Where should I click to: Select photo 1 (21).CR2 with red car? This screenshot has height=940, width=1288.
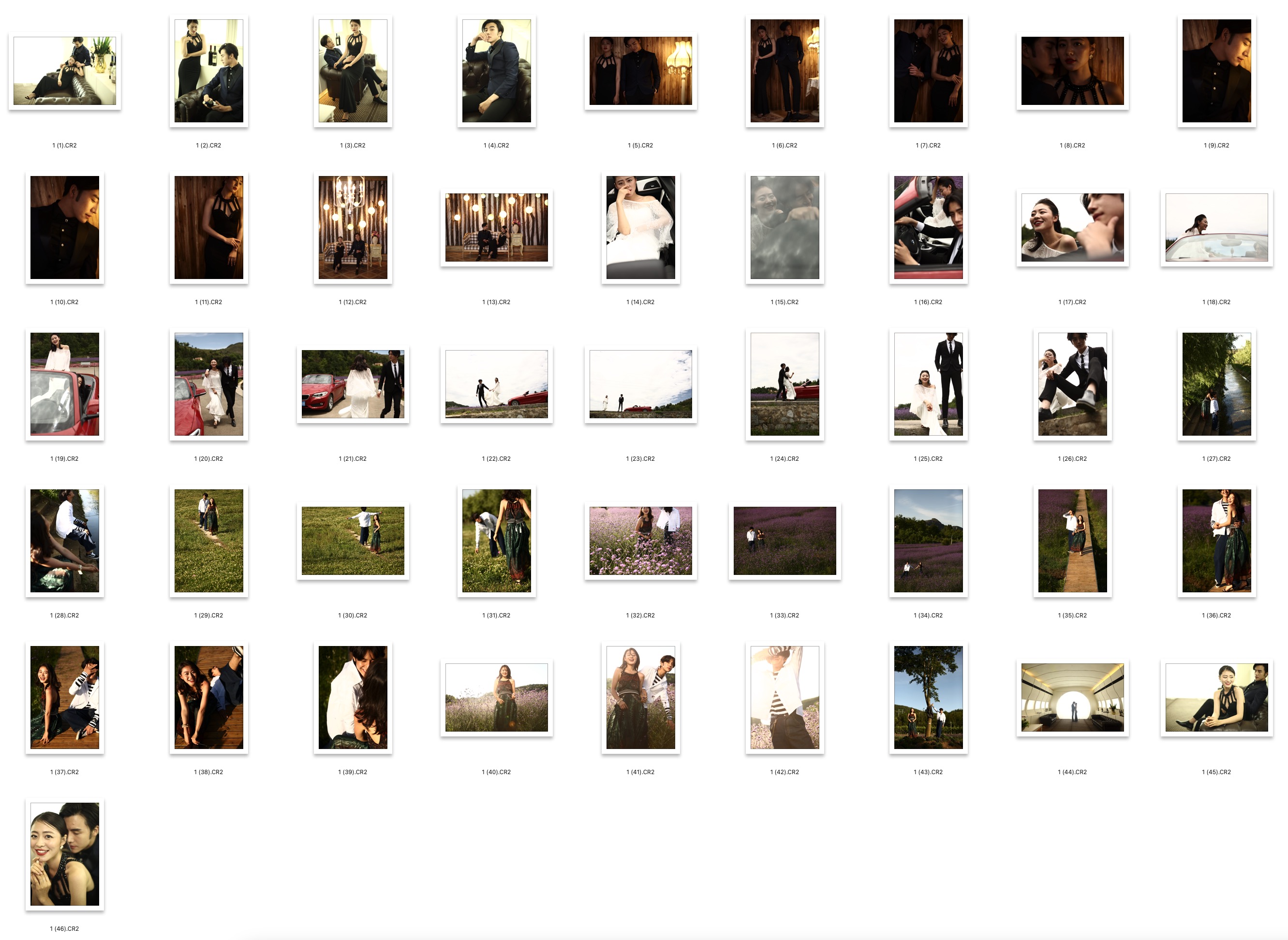pyautogui.click(x=352, y=383)
